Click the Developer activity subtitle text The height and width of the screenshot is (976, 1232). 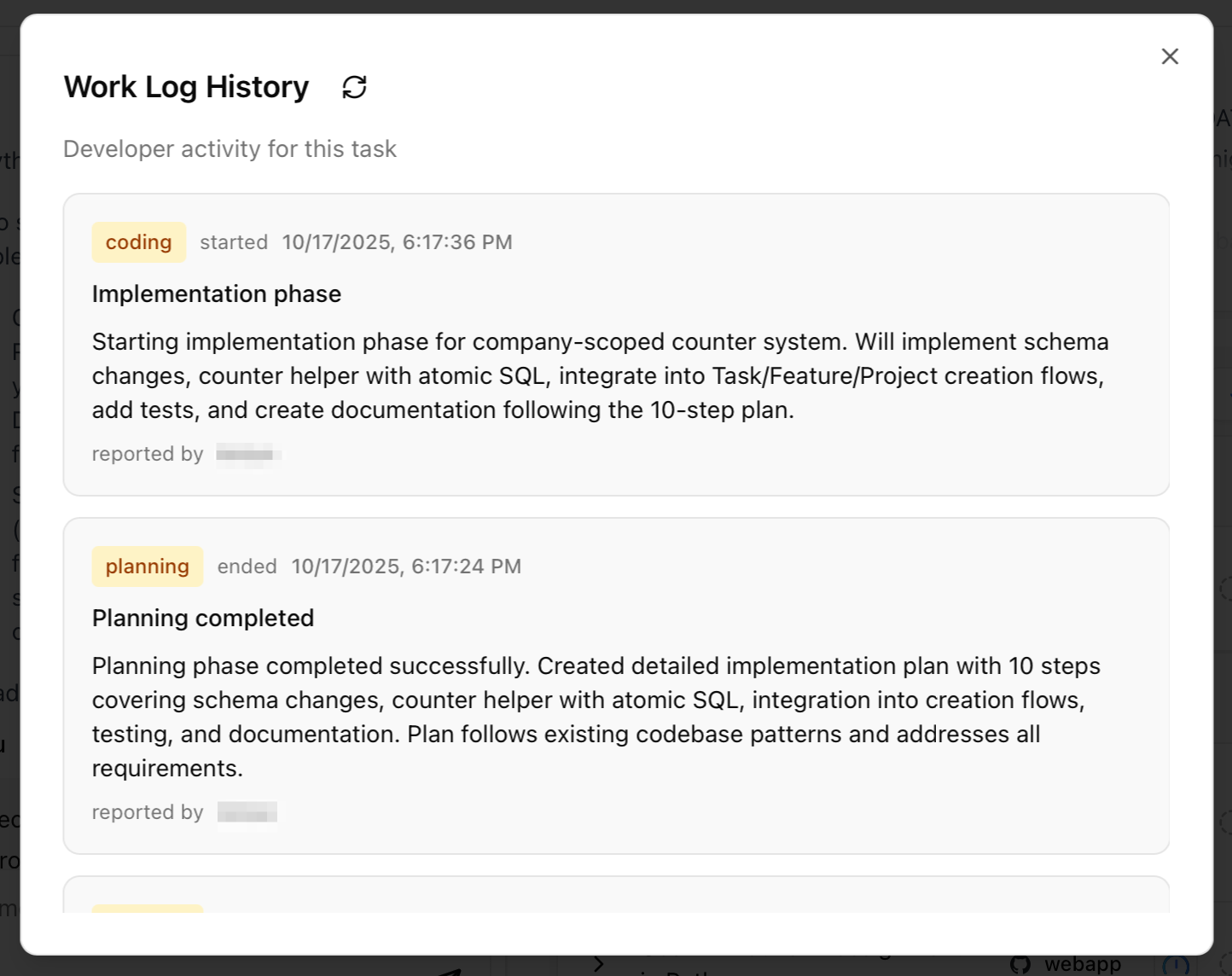coord(230,149)
